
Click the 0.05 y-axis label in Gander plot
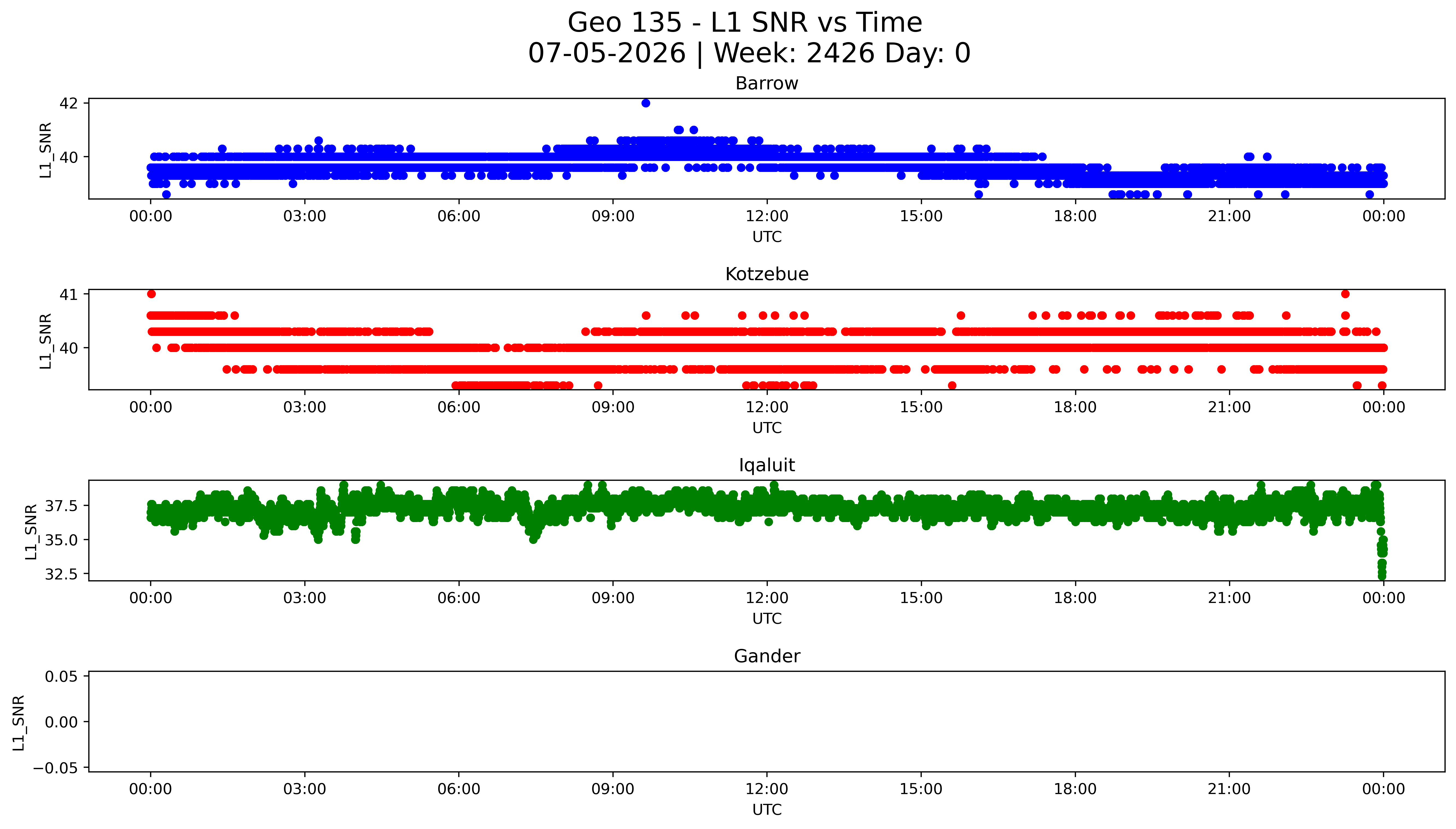[x=62, y=676]
